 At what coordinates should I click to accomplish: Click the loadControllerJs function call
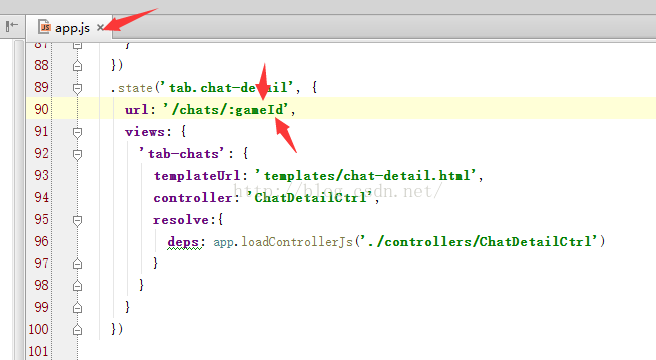point(297,242)
